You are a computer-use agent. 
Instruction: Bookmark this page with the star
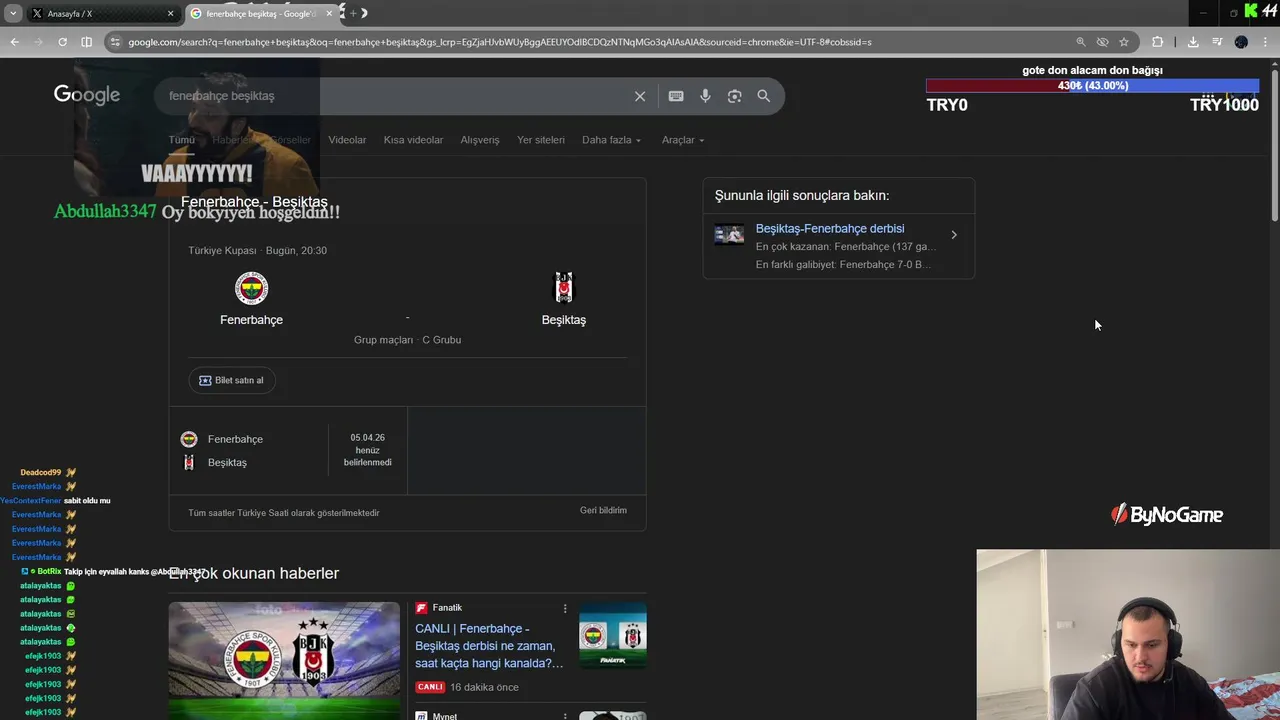coord(1124,42)
